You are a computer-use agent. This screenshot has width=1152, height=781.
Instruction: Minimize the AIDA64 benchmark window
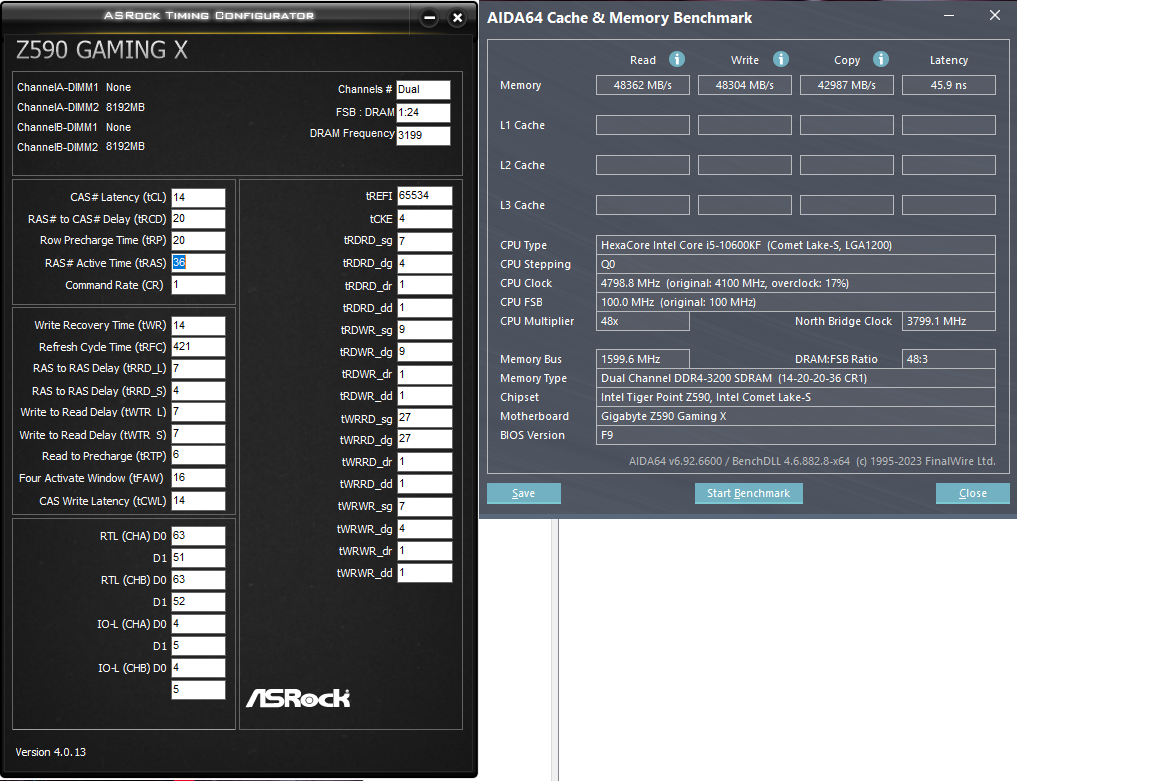[x=949, y=15]
